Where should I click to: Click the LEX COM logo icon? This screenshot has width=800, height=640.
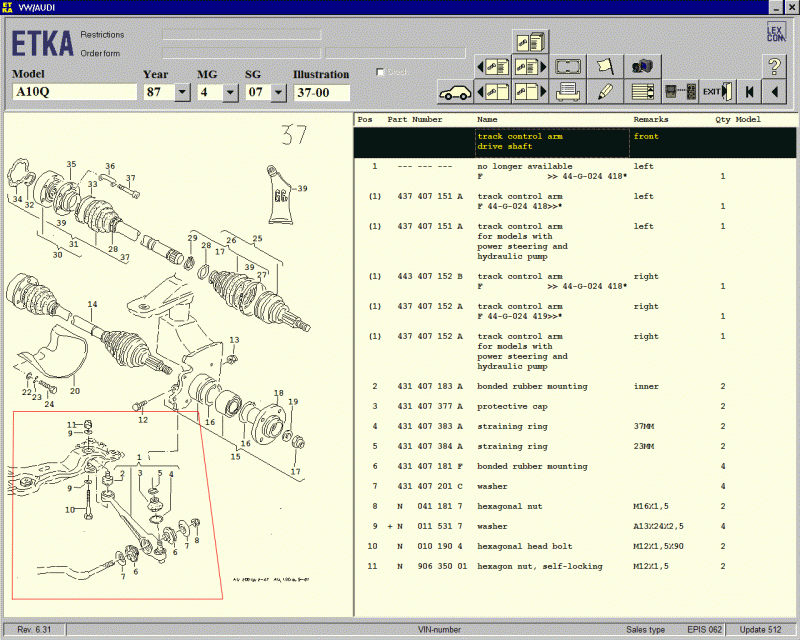point(775,31)
